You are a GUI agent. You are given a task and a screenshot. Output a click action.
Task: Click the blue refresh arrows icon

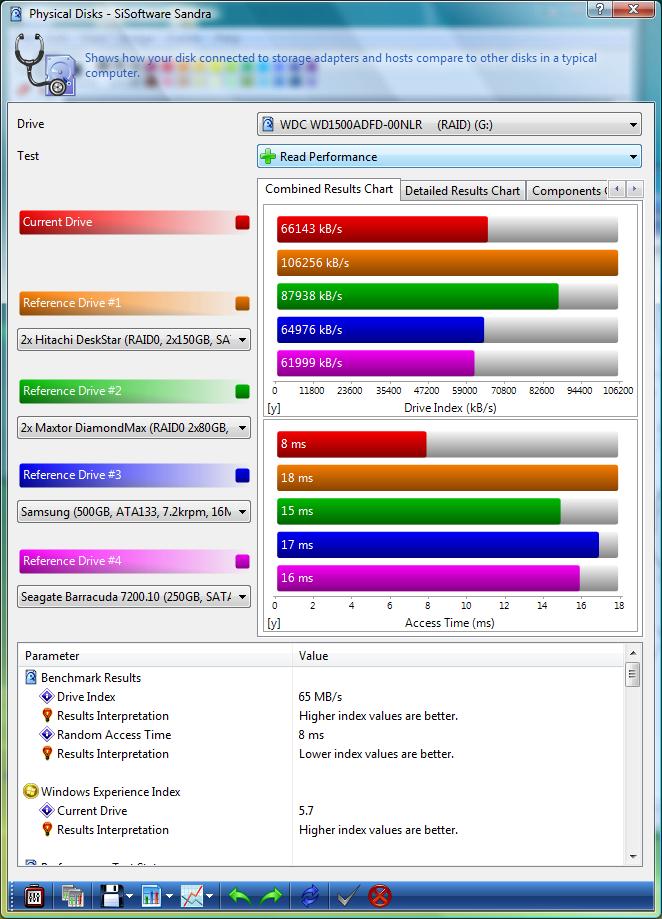point(310,896)
